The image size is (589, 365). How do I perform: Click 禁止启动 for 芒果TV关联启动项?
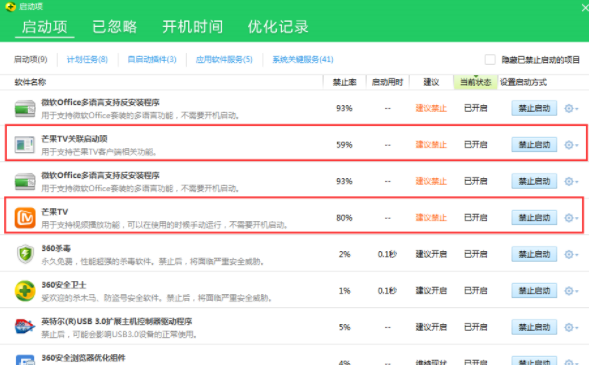[534, 145]
